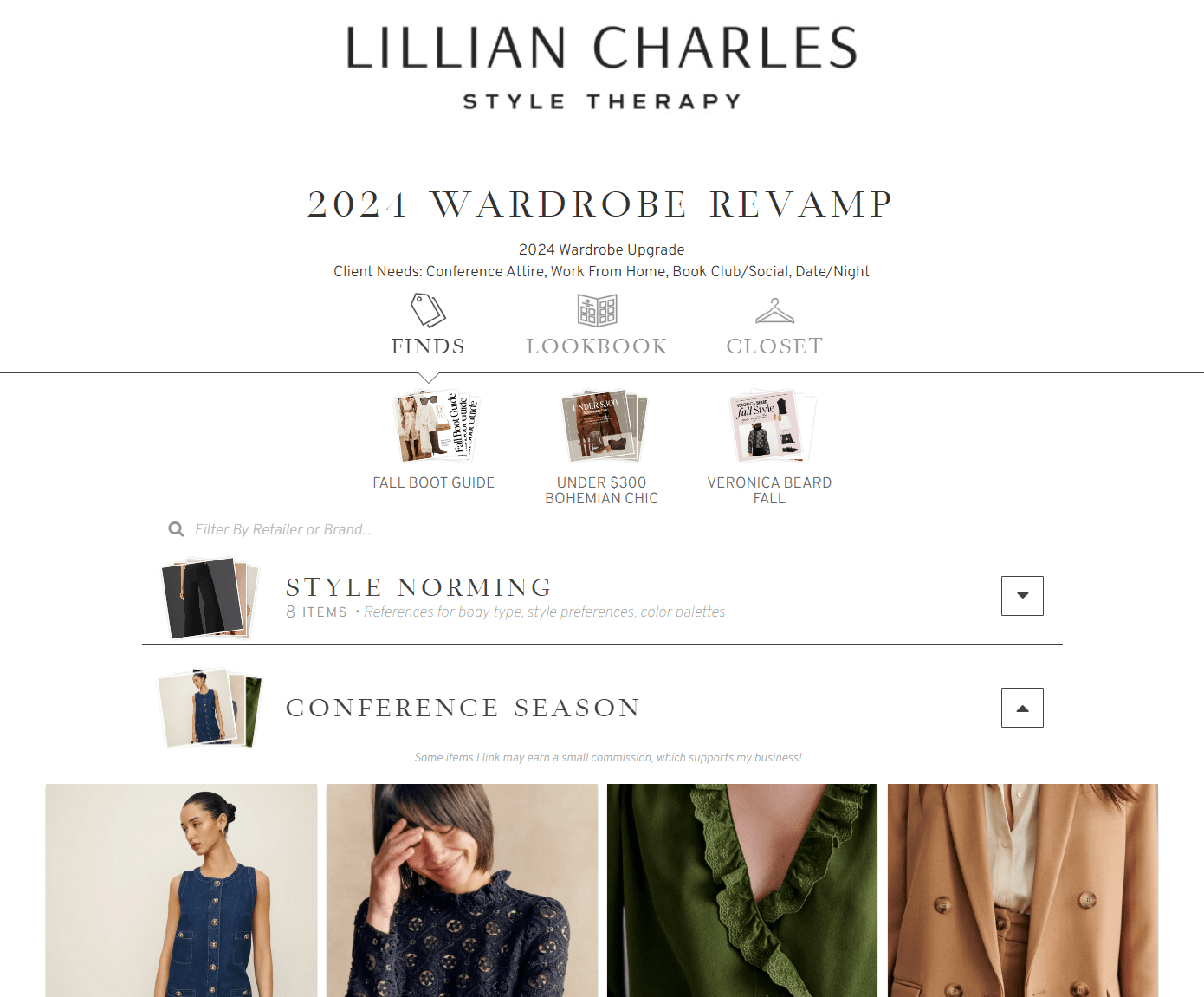Click the Style Norming photo stack icon
The height and width of the screenshot is (997, 1204).
210,598
